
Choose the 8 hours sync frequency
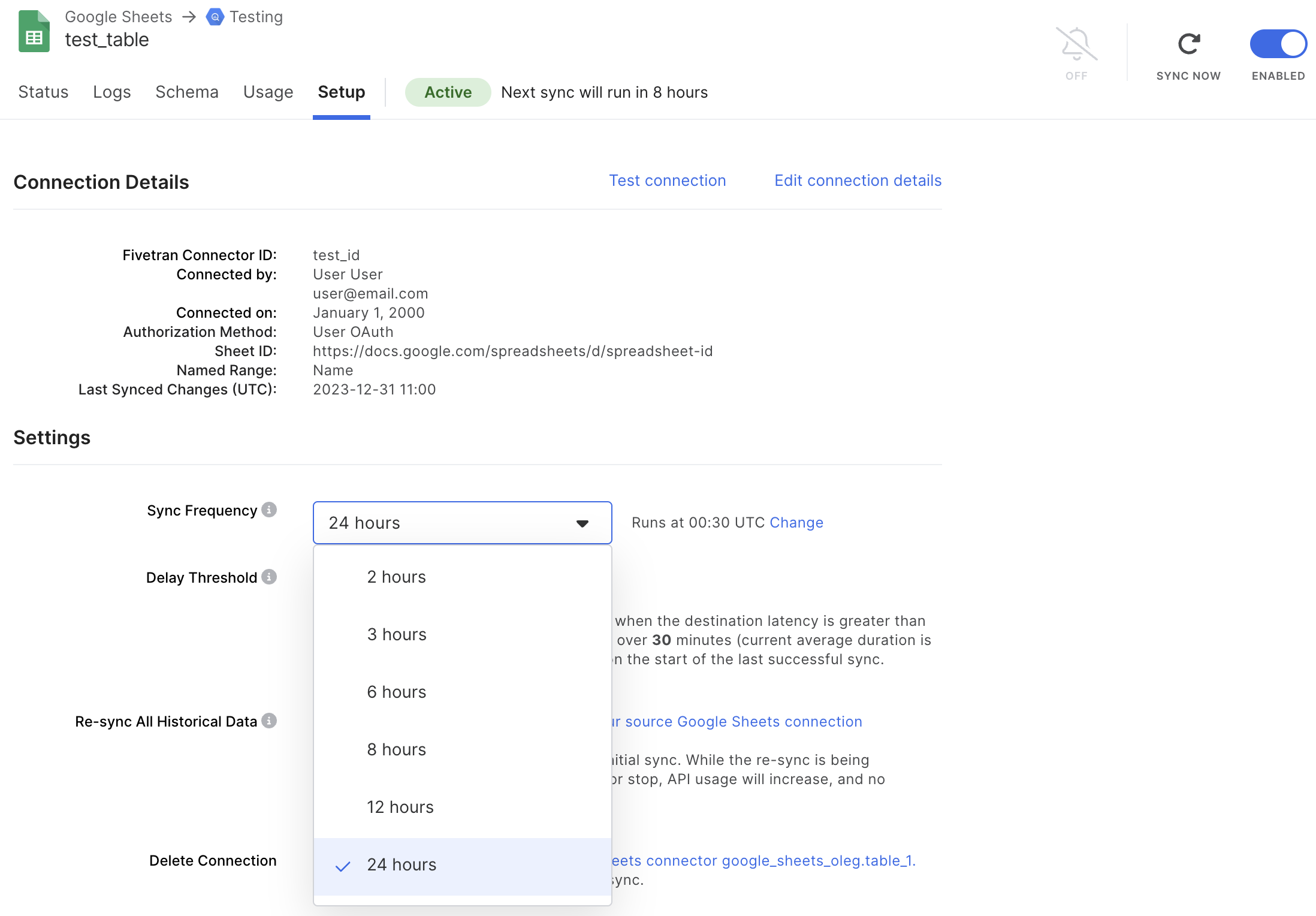(x=462, y=749)
